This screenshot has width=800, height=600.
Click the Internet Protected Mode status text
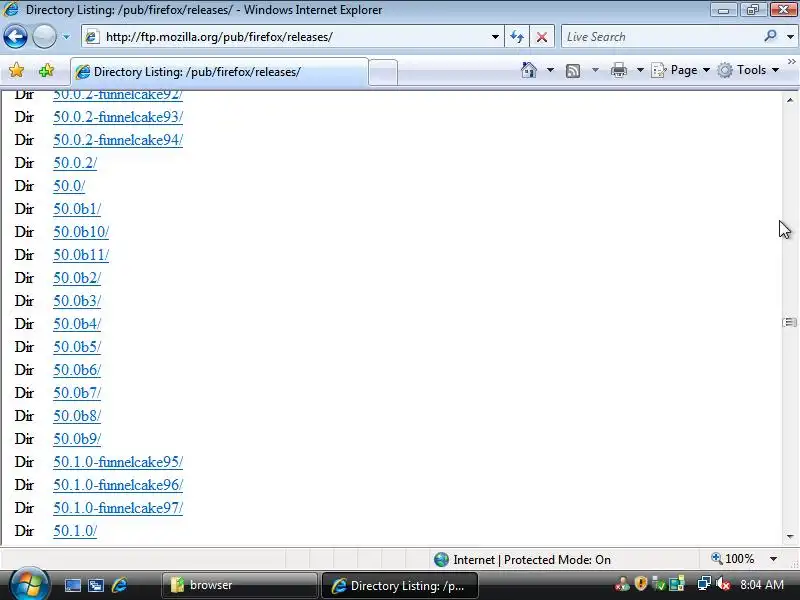pos(532,560)
